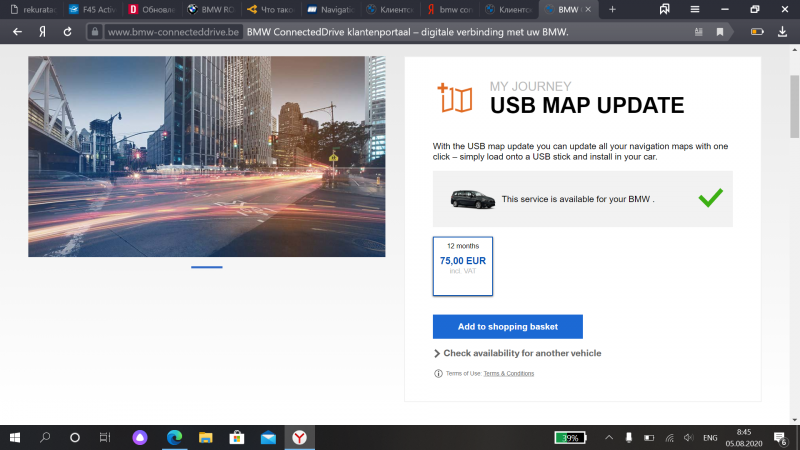Open battery saver icon in browser toolbar

pyautogui.click(x=757, y=32)
